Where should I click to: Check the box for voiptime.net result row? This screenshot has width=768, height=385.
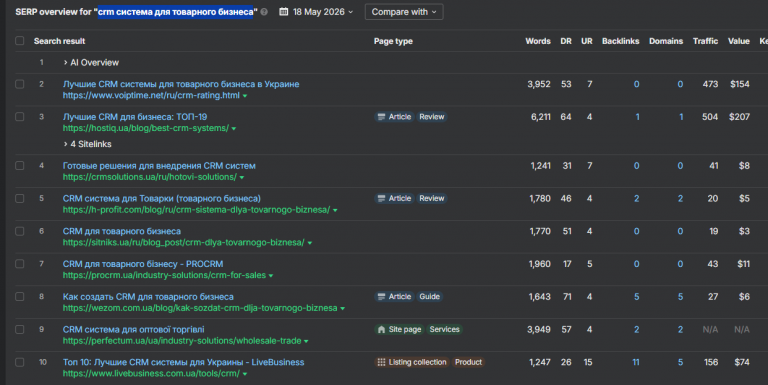(x=20, y=84)
